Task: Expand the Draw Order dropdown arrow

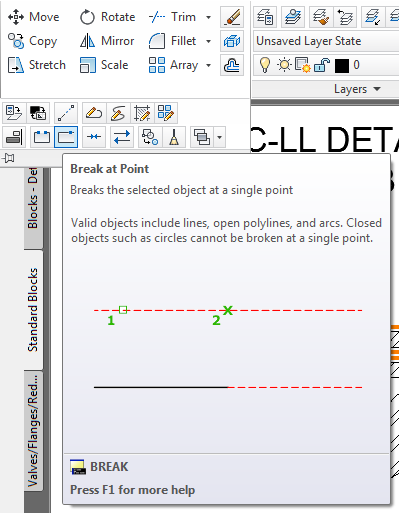Action: 220,137
